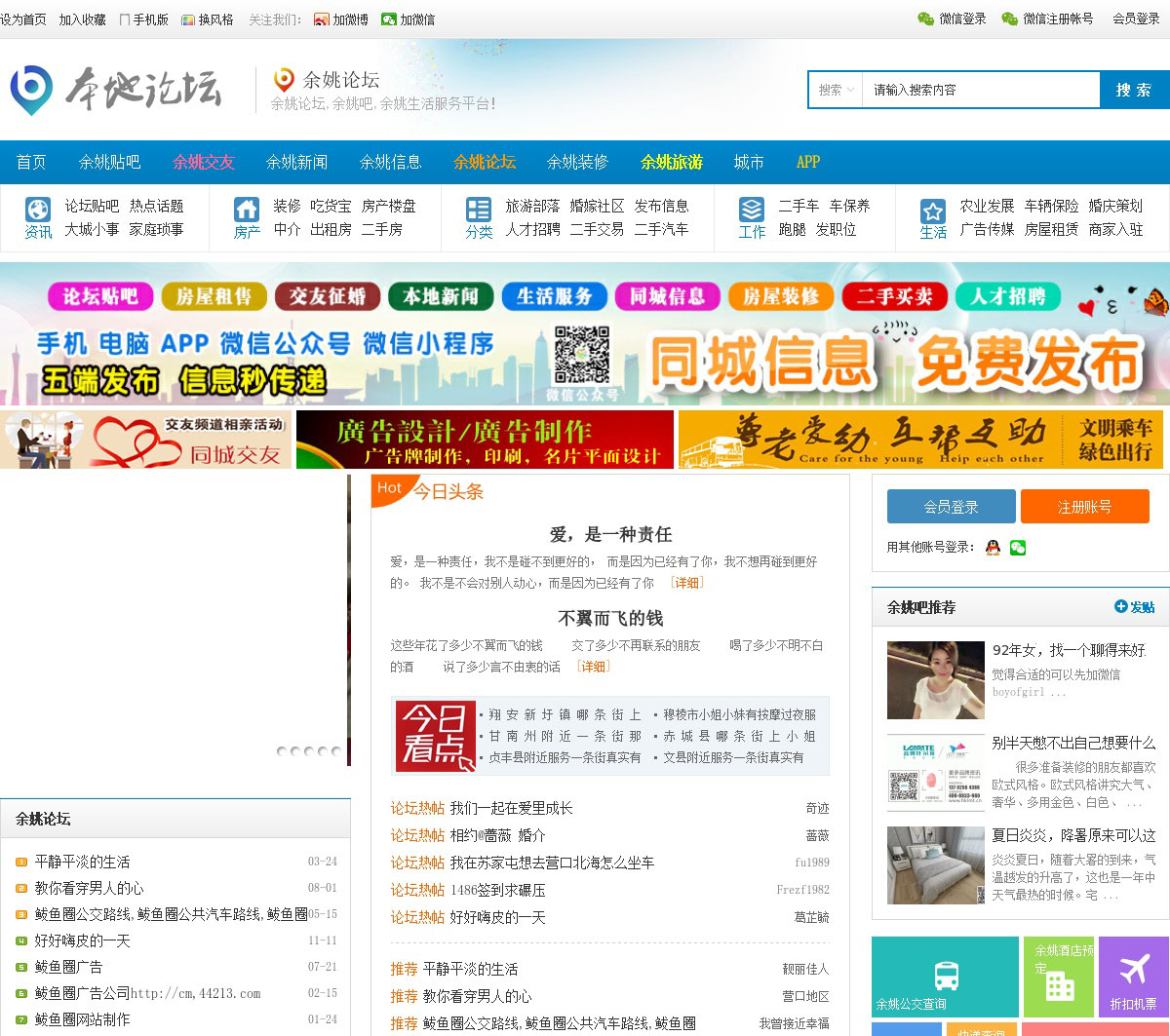The height and width of the screenshot is (1036, 1170).
Task: Open the search type 搜索 dropdown
Action: tap(836, 90)
